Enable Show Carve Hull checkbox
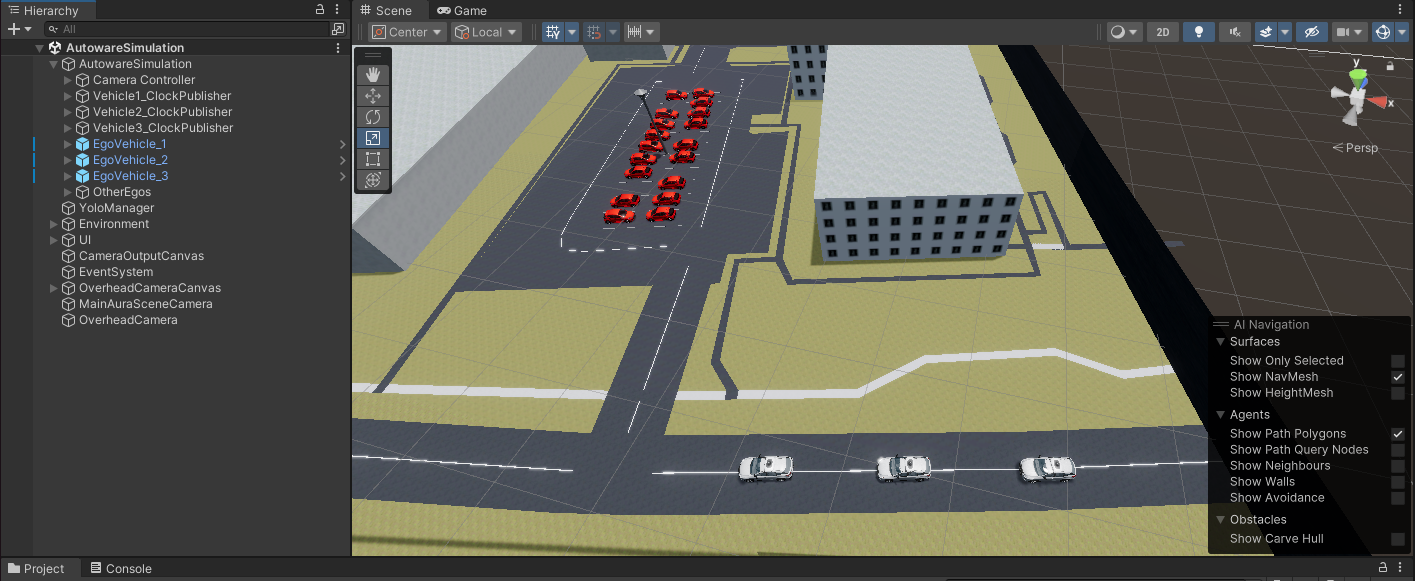This screenshot has height=581, width=1415. pyautogui.click(x=1398, y=539)
